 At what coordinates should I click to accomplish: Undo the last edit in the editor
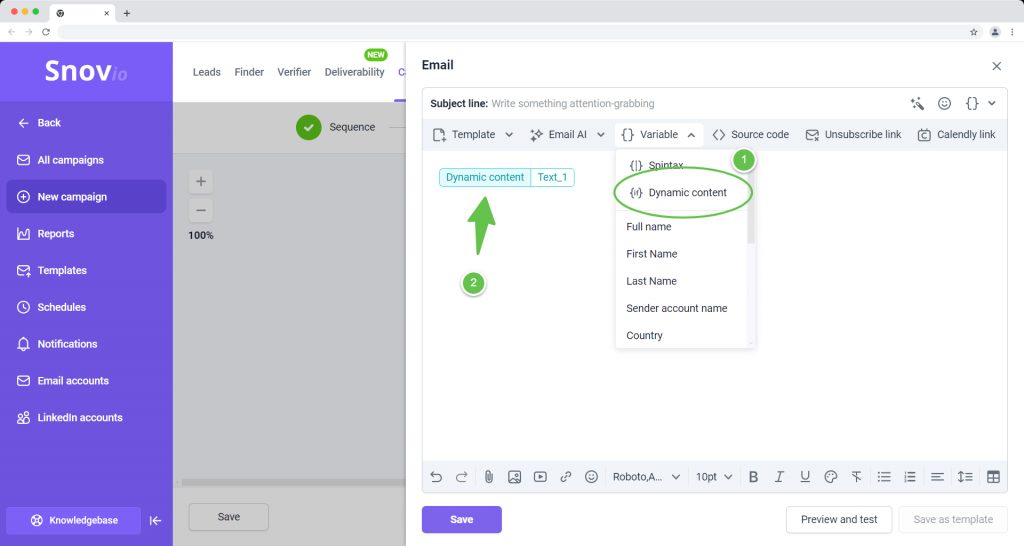pyautogui.click(x=436, y=477)
